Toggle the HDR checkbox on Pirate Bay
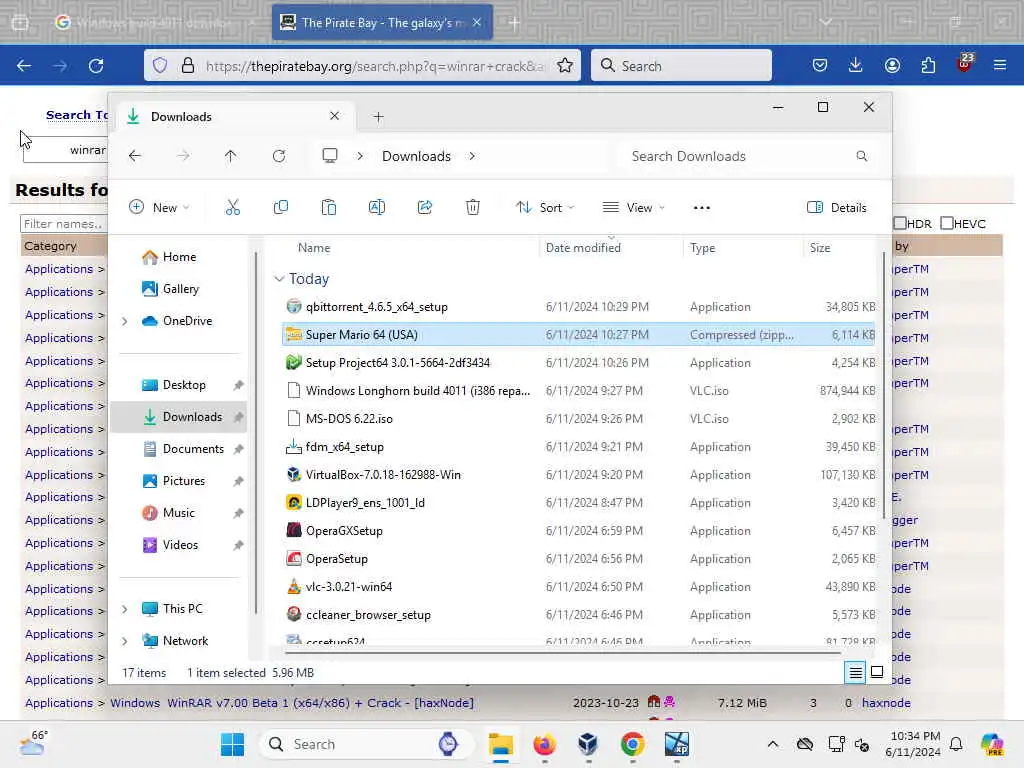Image resolution: width=1024 pixels, height=768 pixels. coord(900,223)
